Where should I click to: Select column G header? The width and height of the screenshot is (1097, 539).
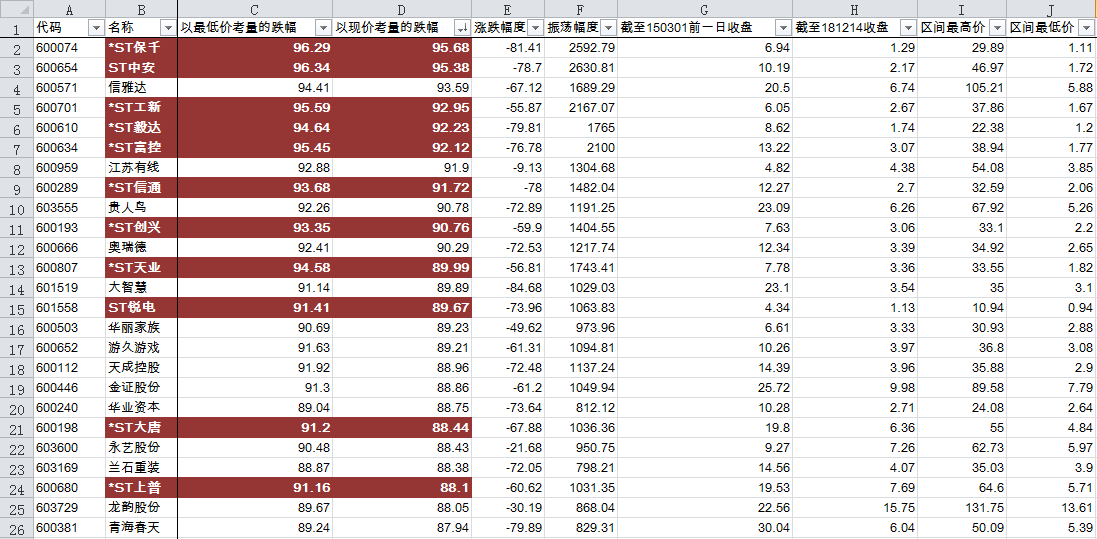coord(705,9)
